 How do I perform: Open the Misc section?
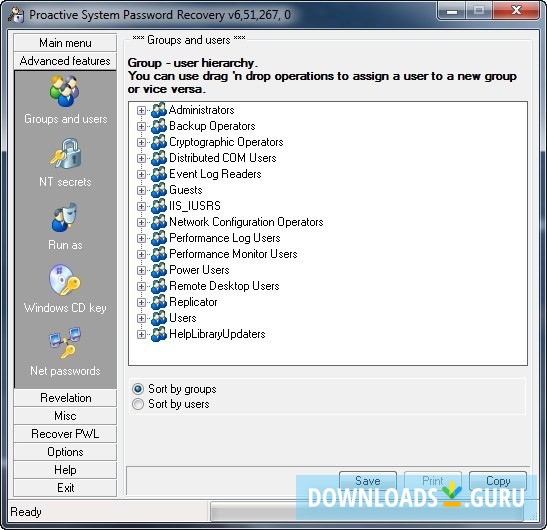click(x=65, y=416)
